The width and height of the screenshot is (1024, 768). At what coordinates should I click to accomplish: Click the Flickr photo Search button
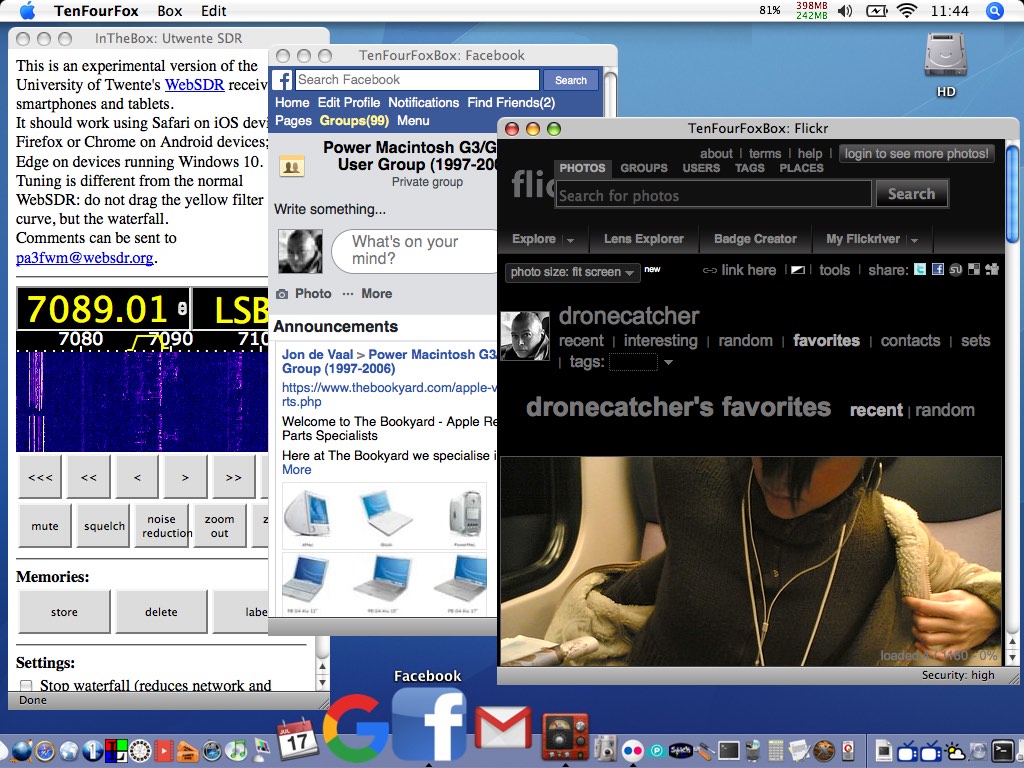[x=912, y=194]
